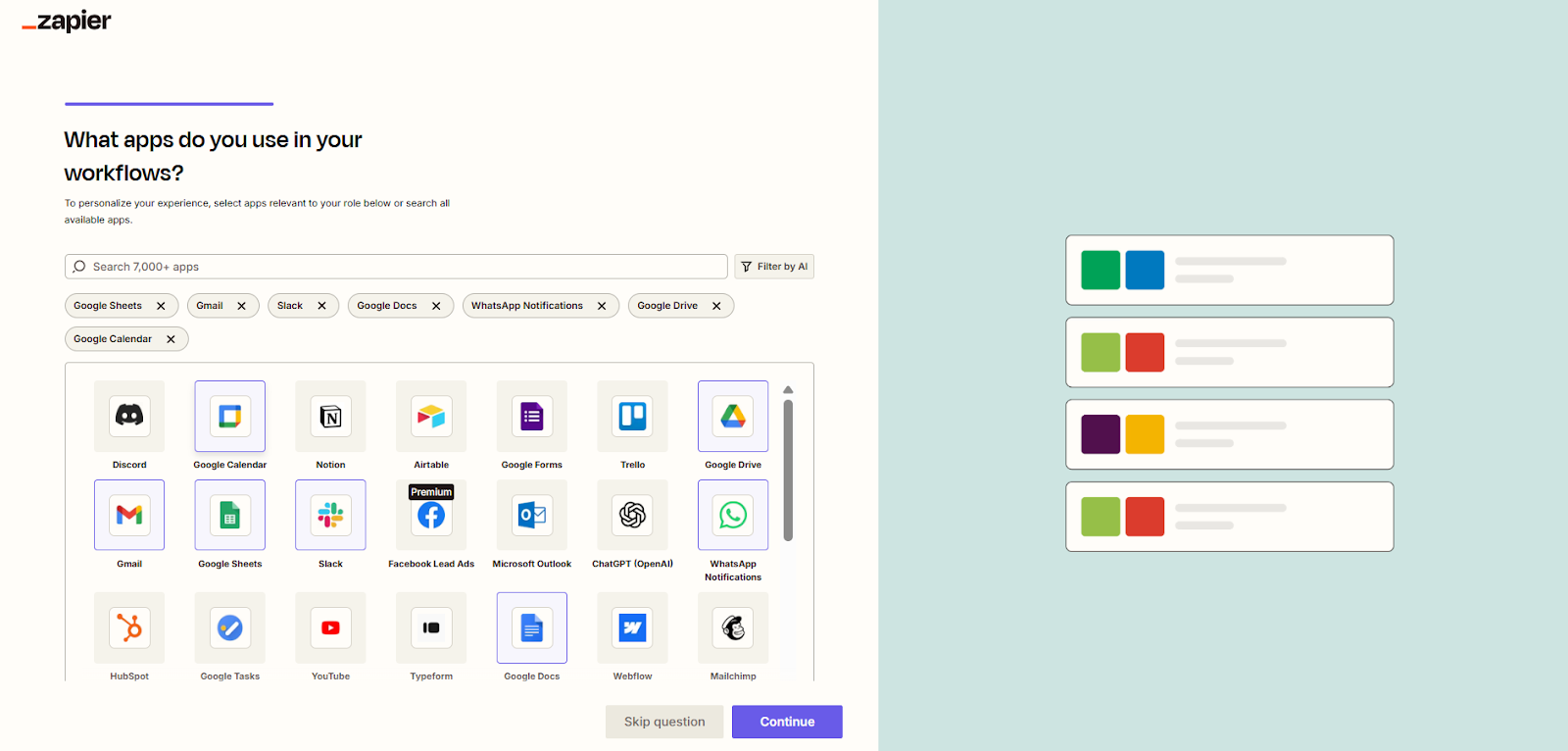This screenshot has width=1568, height=751.
Task: Open the Zapier logo home link
Action: (x=67, y=21)
